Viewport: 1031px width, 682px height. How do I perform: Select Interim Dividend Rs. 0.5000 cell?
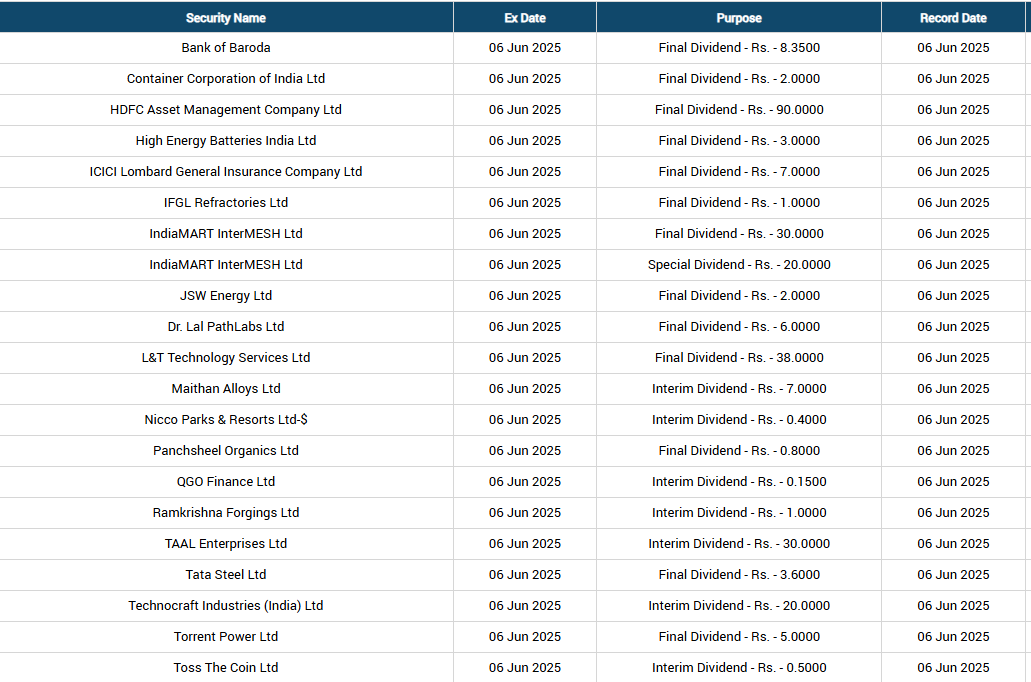[x=739, y=667]
